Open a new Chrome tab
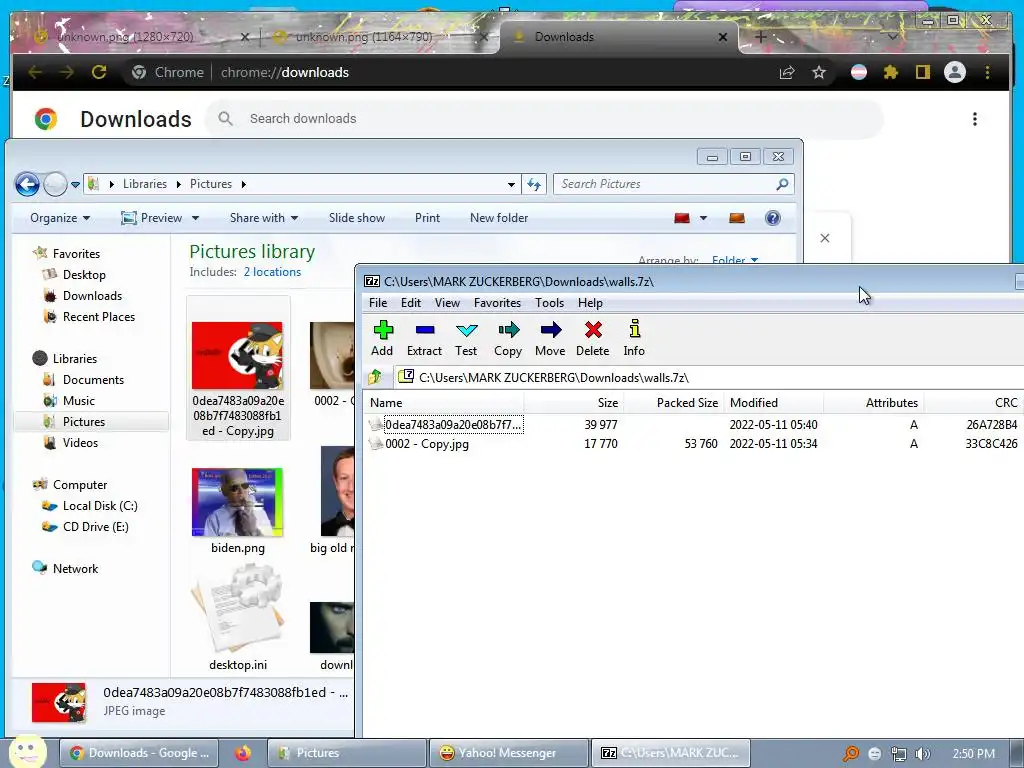 pyautogui.click(x=760, y=37)
